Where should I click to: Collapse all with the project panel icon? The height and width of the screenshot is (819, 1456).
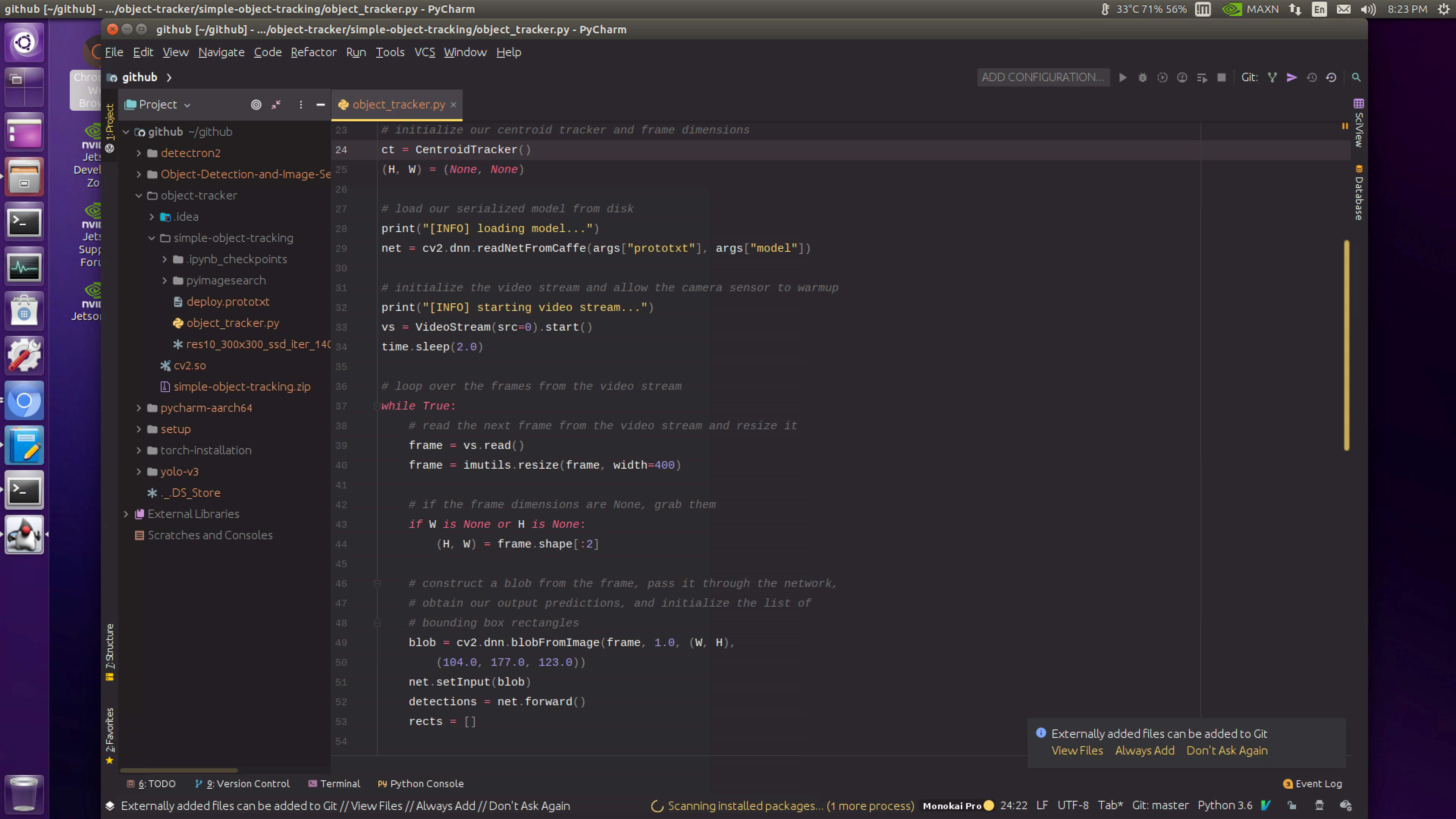coord(276,105)
